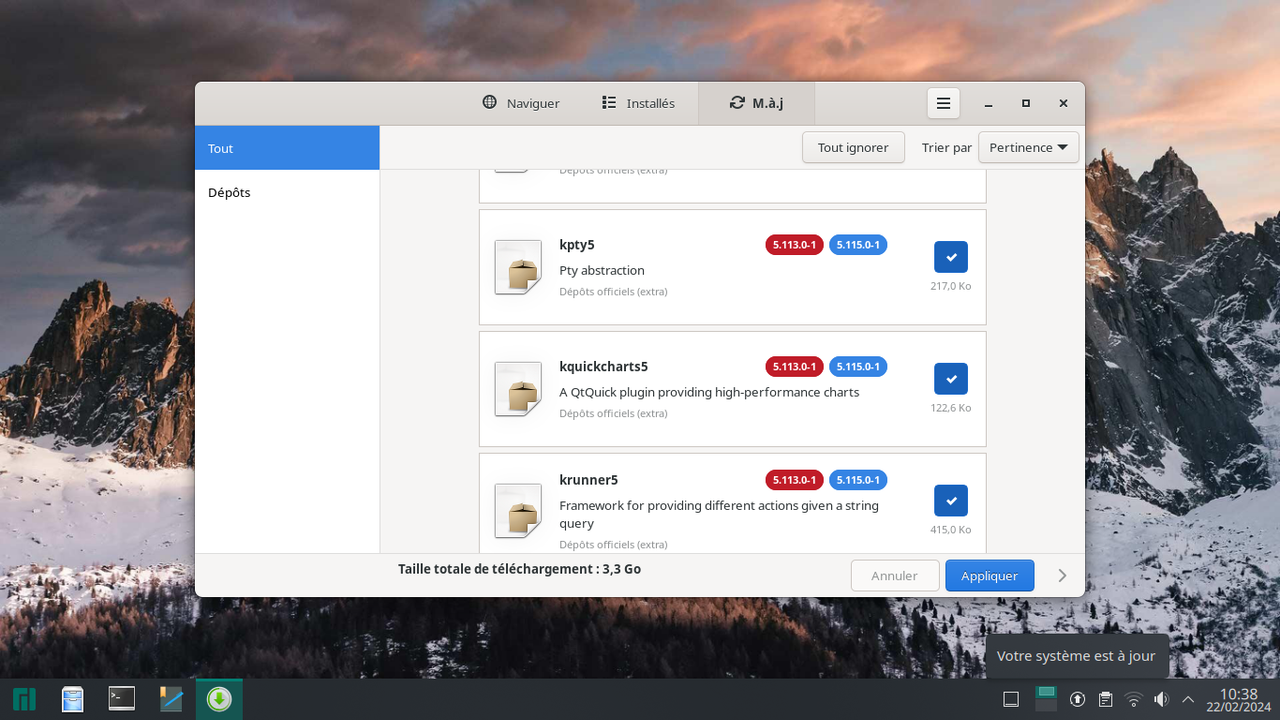Click the krunner5 new version badge 5.115.0-1
The image size is (1280, 720).
858,480
